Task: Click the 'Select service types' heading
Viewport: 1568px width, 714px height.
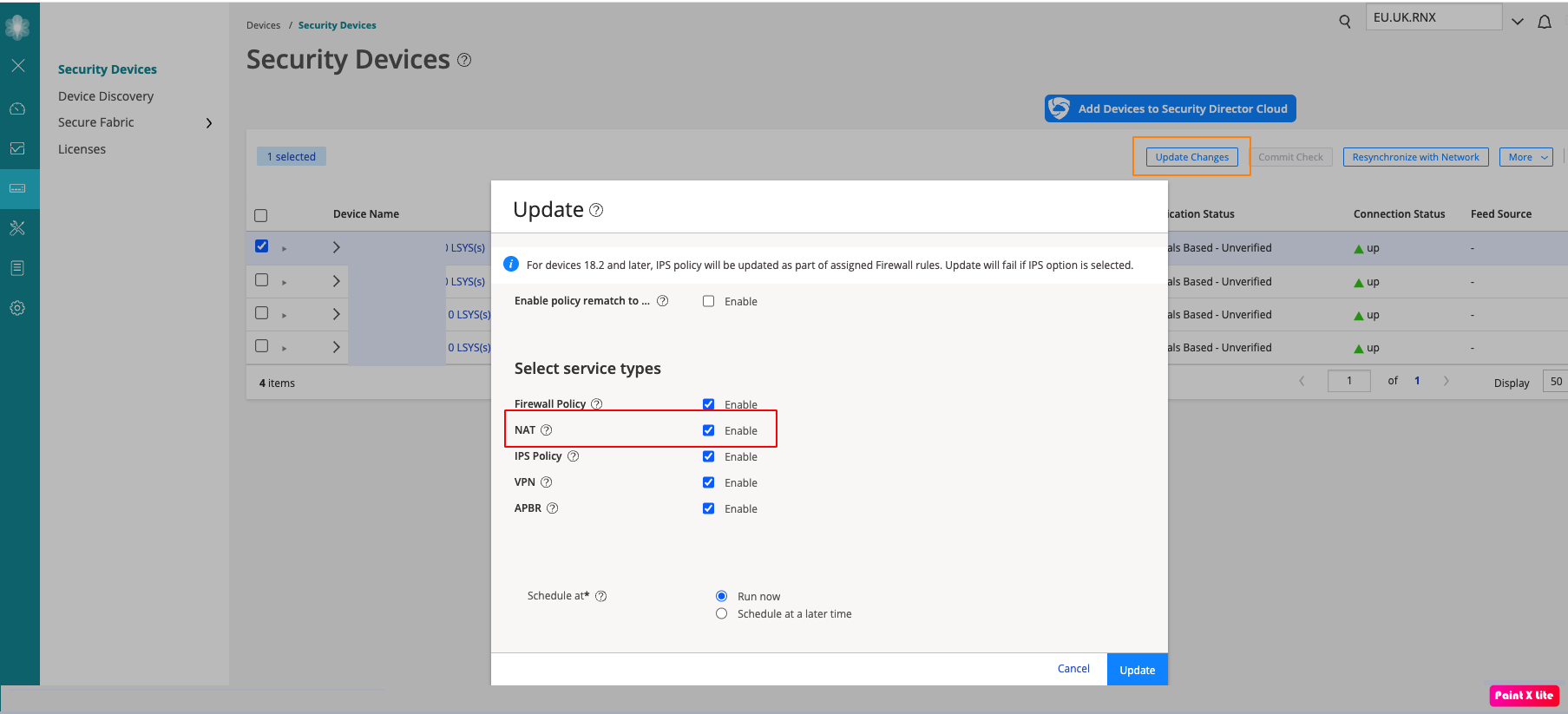Action: (587, 369)
